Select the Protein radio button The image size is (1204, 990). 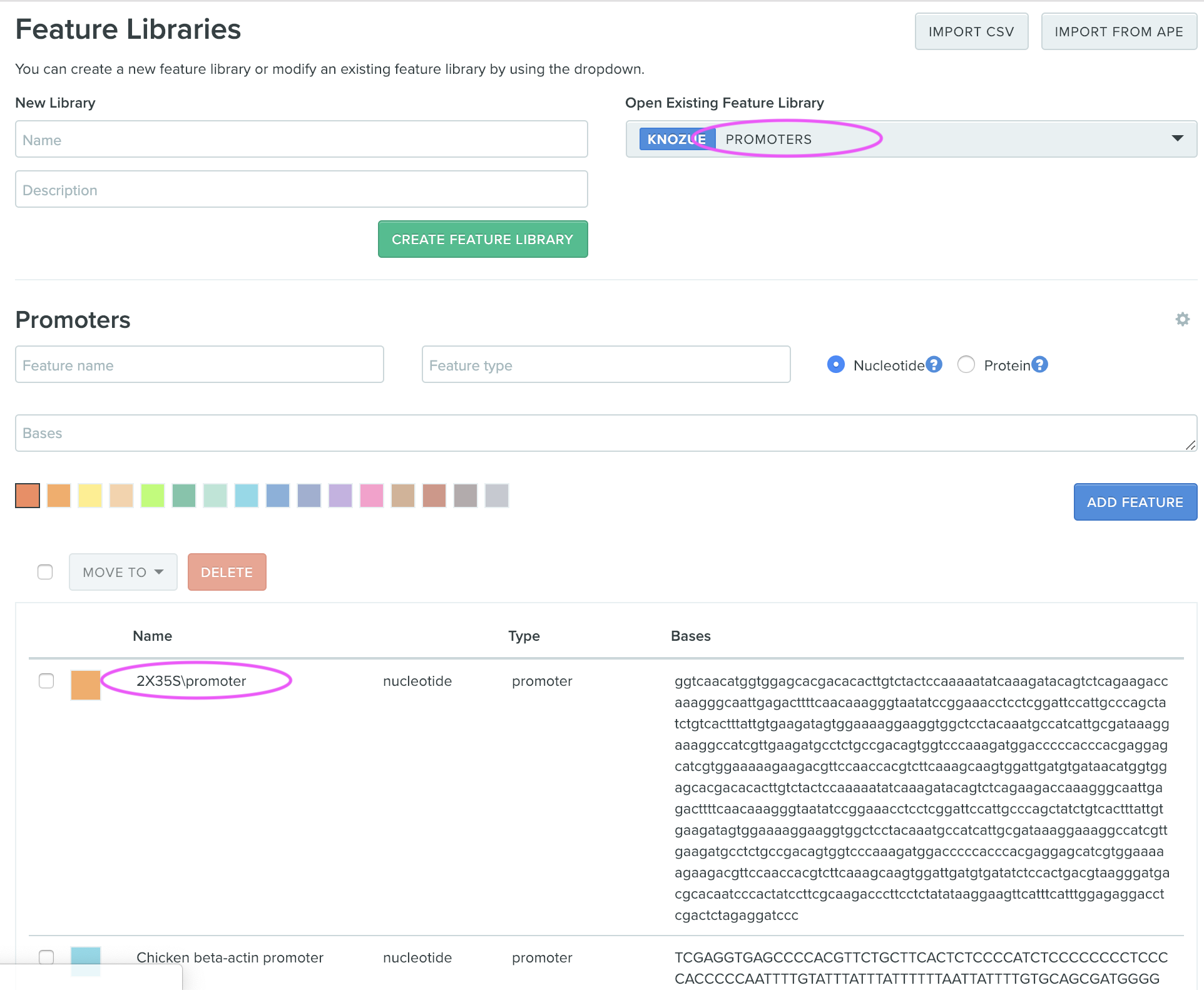coord(966,364)
